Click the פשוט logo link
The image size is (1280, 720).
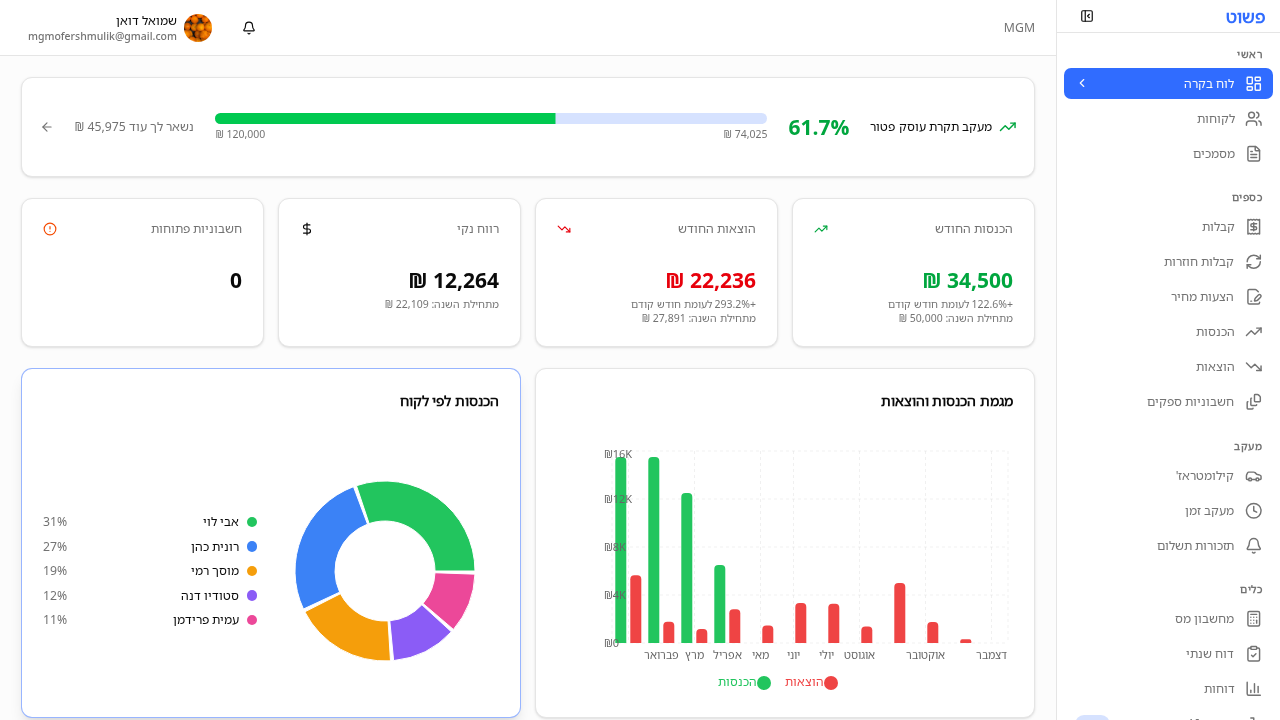click(x=1245, y=17)
